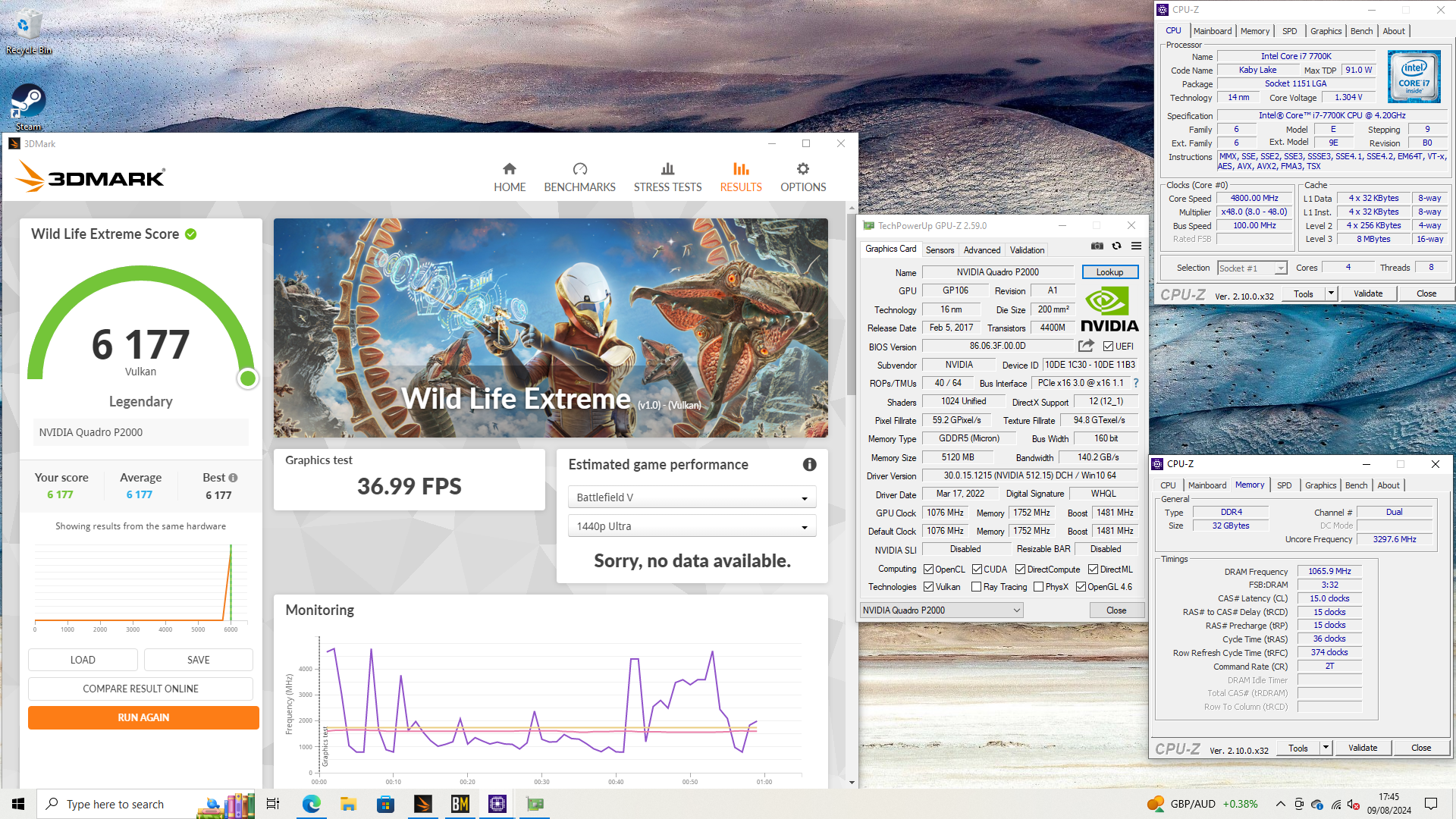1456x819 pixels.
Task: Open Task View from the taskbar
Action: click(273, 804)
